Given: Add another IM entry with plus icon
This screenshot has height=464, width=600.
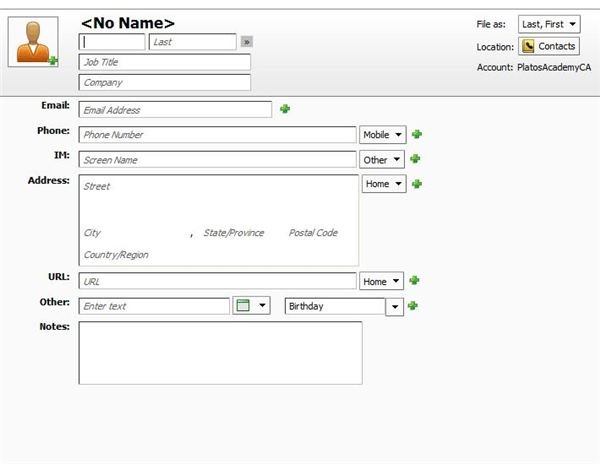Looking at the screenshot, I should [x=415, y=159].
